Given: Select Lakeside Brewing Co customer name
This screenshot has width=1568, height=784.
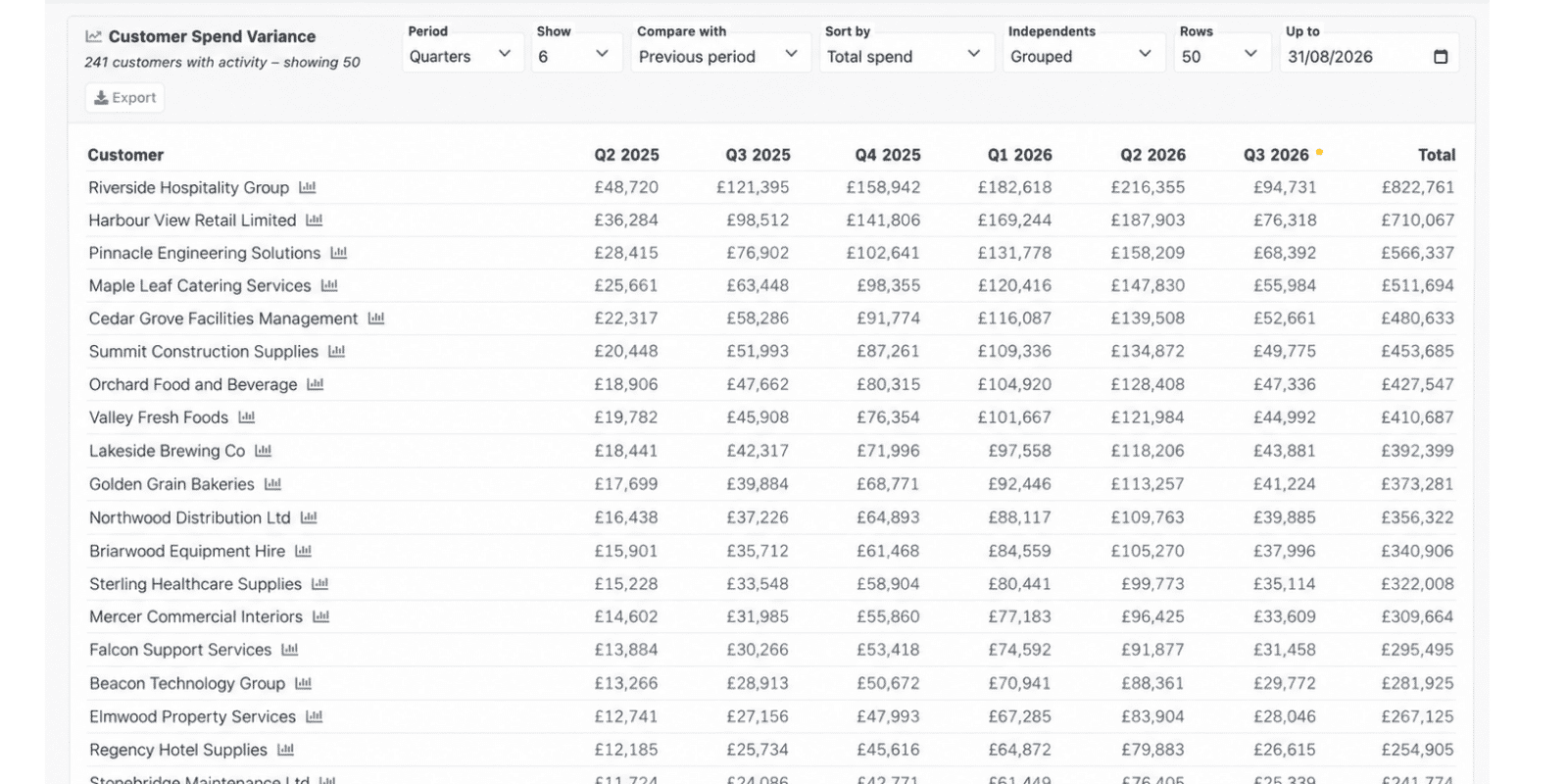Looking at the screenshot, I should [x=167, y=451].
